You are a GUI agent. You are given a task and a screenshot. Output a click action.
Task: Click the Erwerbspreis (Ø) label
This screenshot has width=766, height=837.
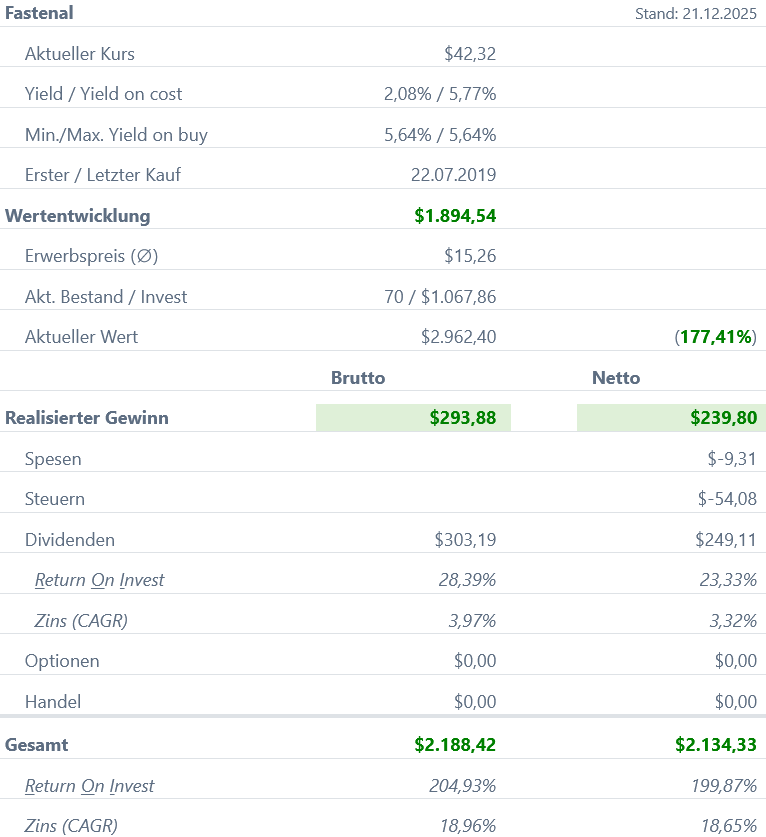(91, 256)
